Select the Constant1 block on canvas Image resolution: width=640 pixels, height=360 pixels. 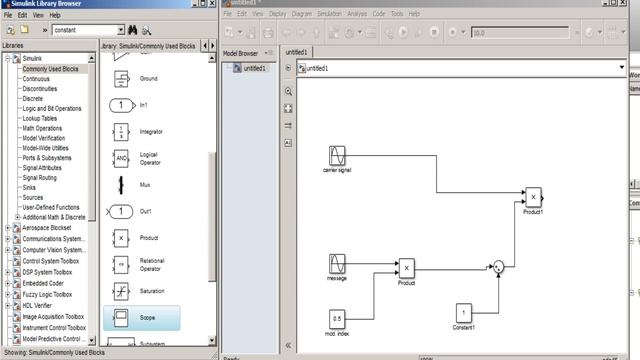tap(464, 313)
